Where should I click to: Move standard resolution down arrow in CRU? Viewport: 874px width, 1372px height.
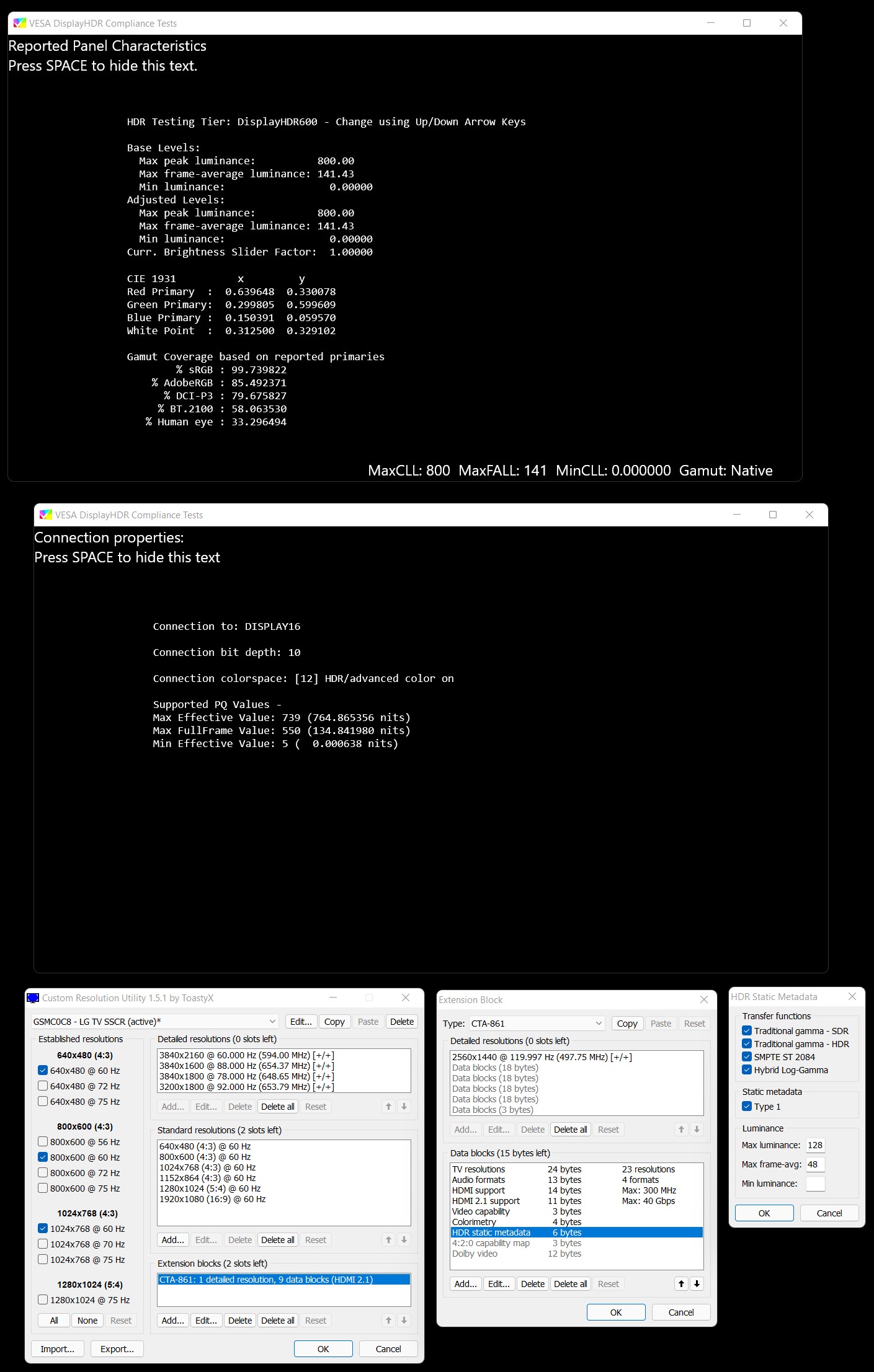[404, 1239]
